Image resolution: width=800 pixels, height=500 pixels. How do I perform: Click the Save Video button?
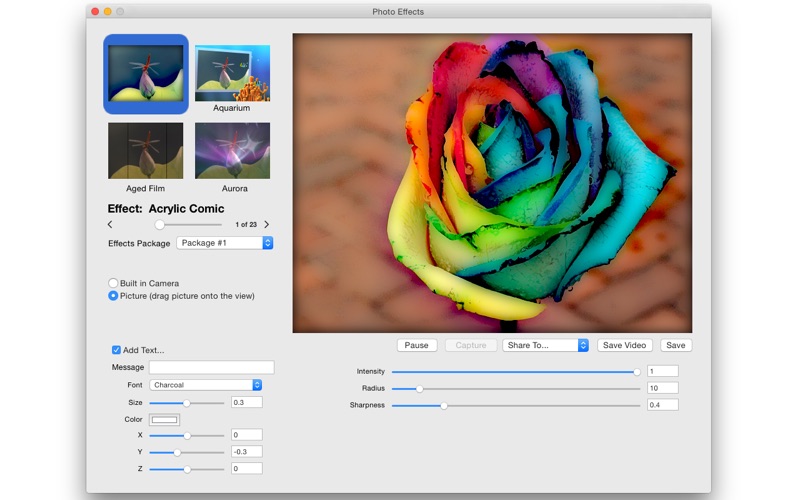(x=624, y=345)
